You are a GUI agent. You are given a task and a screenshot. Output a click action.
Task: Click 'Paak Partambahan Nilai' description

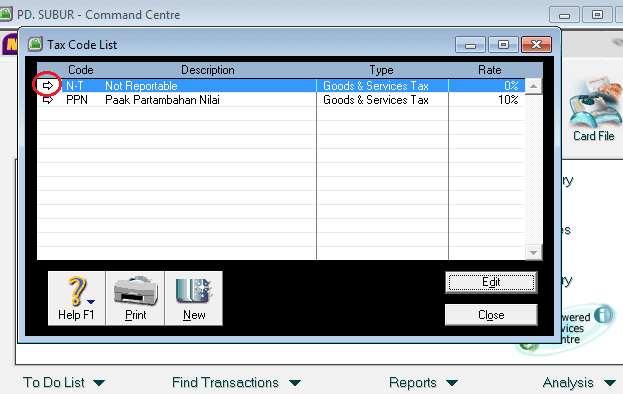tap(162, 100)
